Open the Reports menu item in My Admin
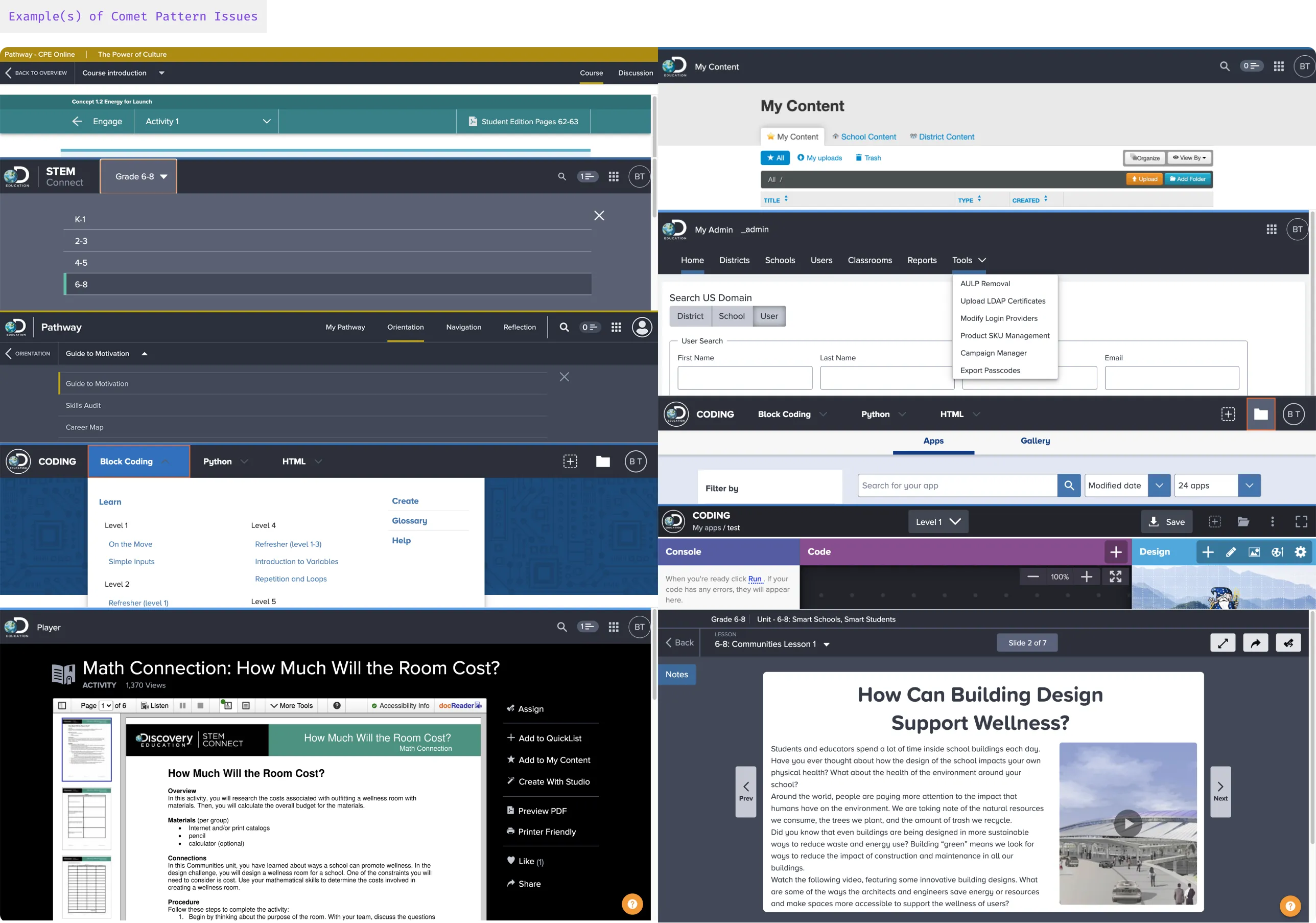The height and width of the screenshot is (923, 1316). click(x=922, y=260)
